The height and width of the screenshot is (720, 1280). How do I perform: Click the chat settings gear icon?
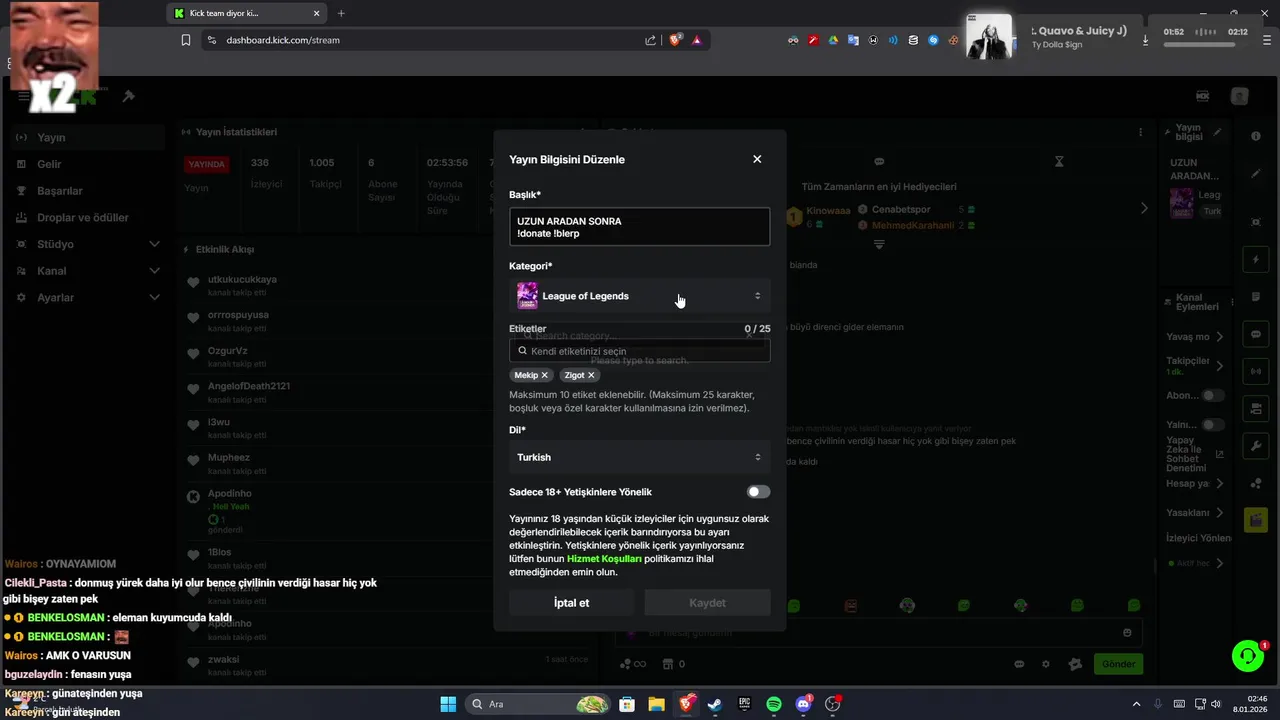1046,664
